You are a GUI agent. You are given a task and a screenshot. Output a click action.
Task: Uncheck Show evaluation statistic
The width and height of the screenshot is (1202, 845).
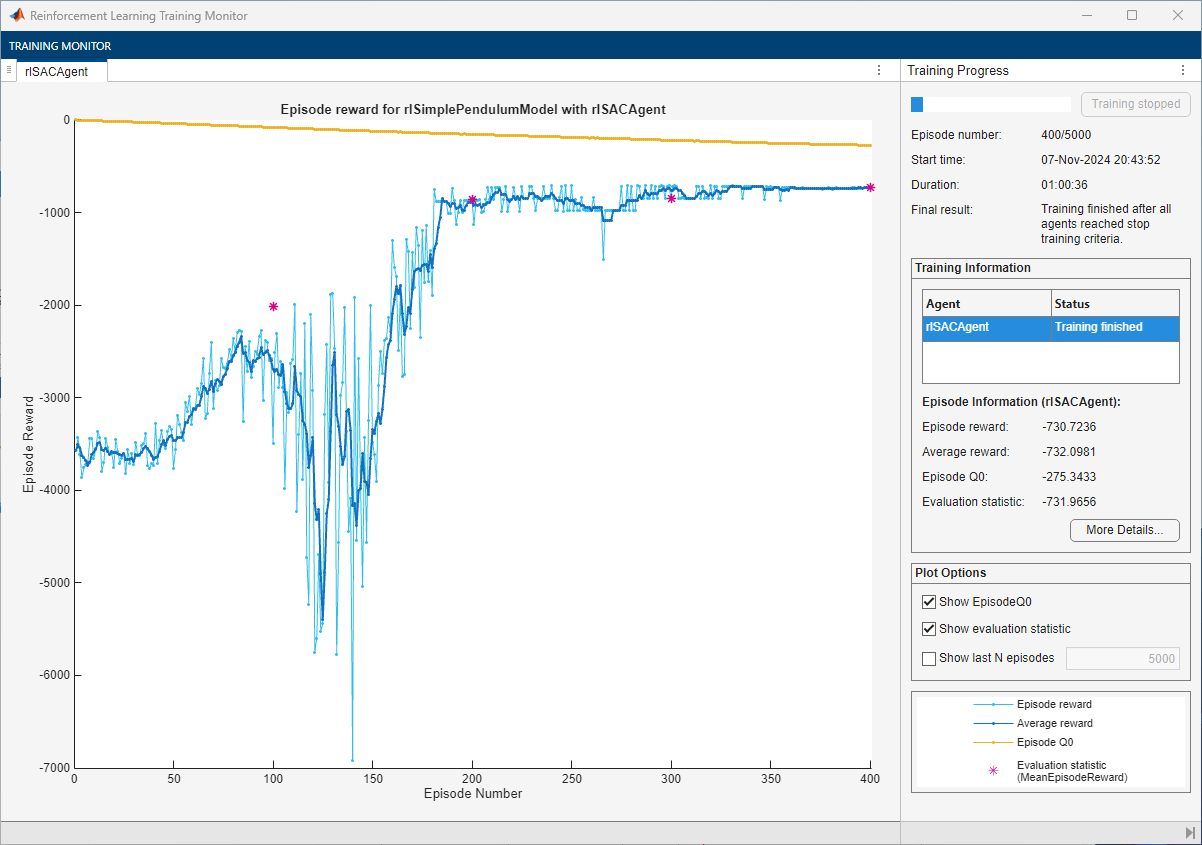[929, 629]
